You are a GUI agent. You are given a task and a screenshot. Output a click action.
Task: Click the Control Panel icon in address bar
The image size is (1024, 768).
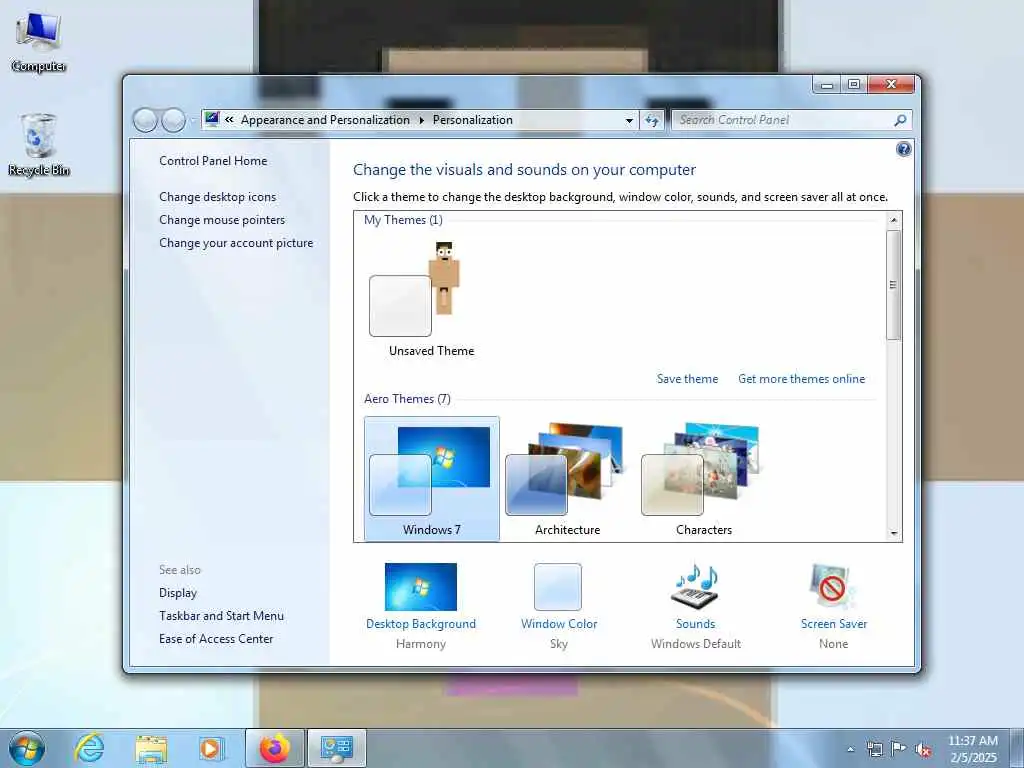pyautogui.click(x=212, y=119)
